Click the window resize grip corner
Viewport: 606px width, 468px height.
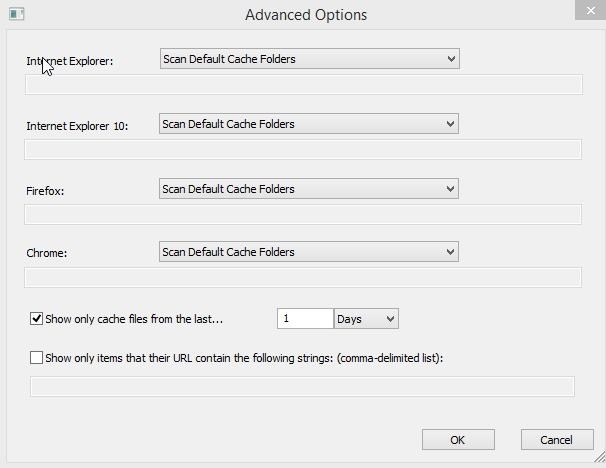pyautogui.click(x=599, y=460)
